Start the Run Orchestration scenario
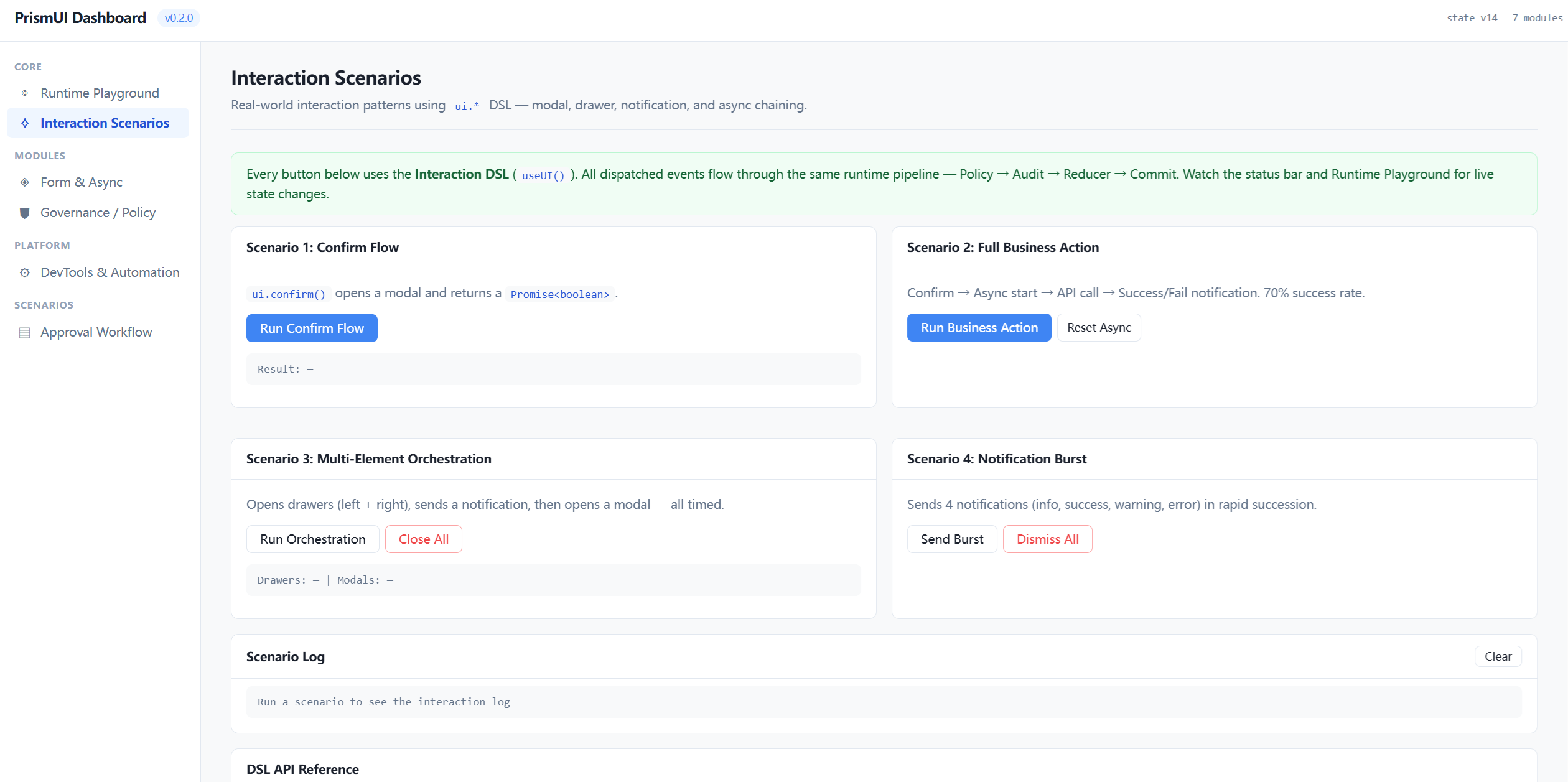The height and width of the screenshot is (782, 1568). (x=312, y=539)
